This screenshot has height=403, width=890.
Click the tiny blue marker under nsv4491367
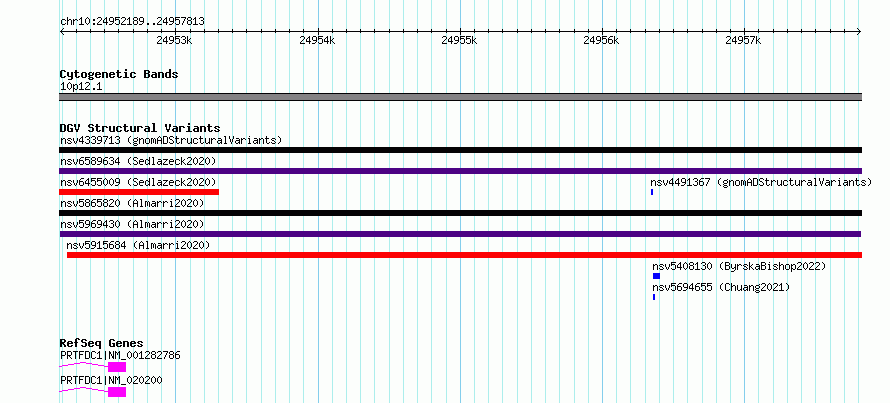tap(652, 192)
